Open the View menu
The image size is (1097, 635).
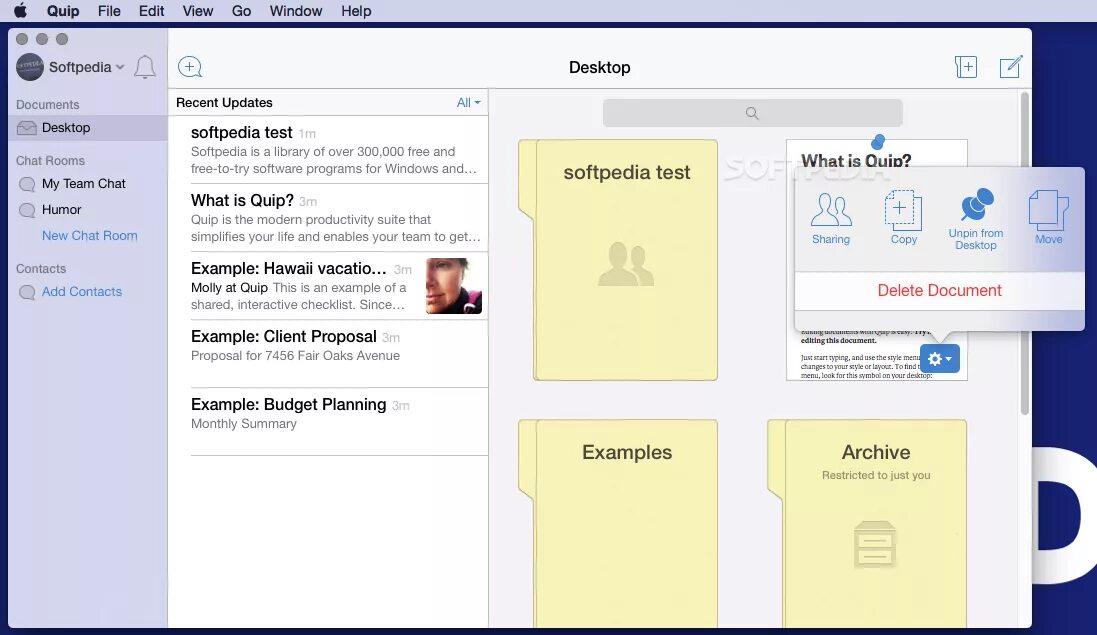click(198, 11)
